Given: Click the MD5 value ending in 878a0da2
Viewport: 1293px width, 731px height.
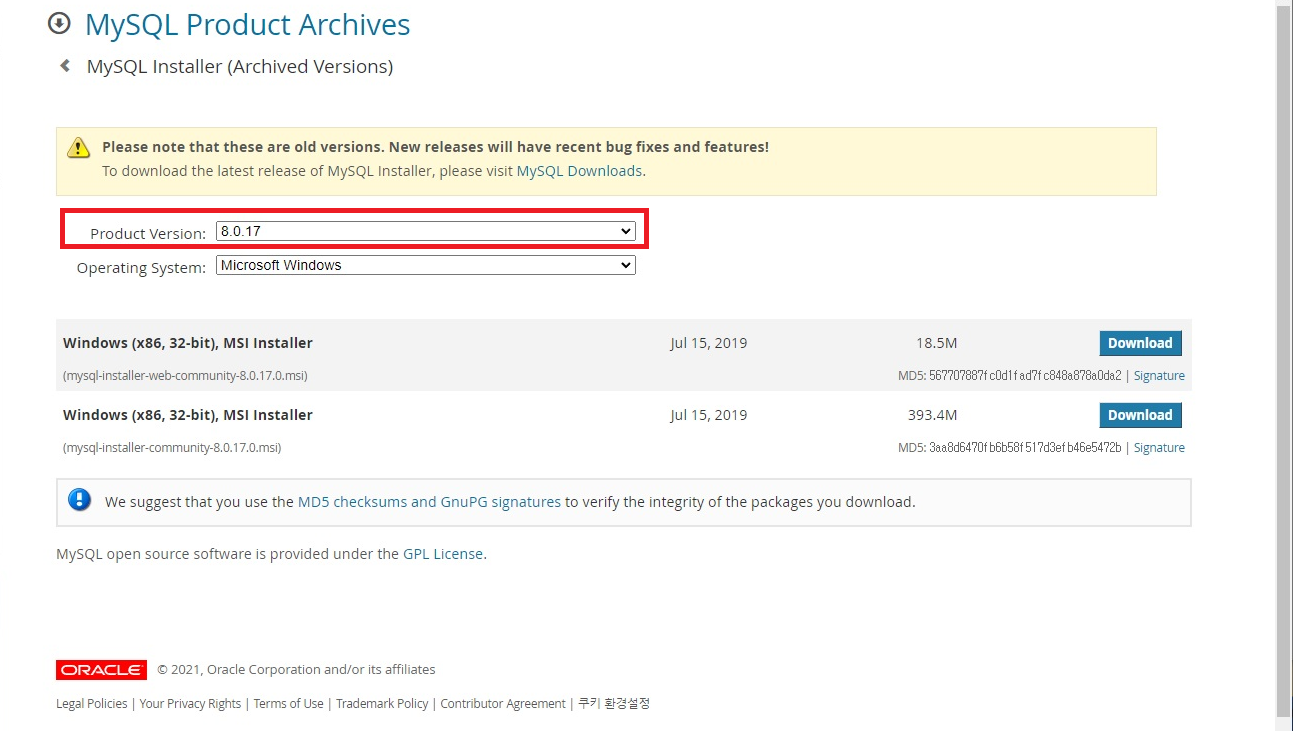Looking at the screenshot, I should pos(1025,376).
